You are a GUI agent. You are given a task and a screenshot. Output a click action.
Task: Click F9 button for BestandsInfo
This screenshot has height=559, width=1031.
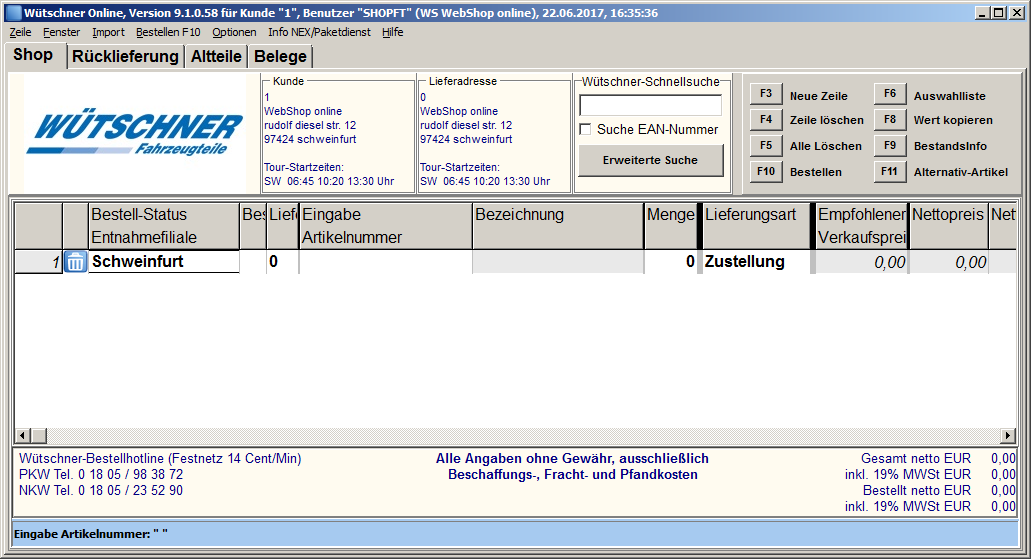pos(890,145)
